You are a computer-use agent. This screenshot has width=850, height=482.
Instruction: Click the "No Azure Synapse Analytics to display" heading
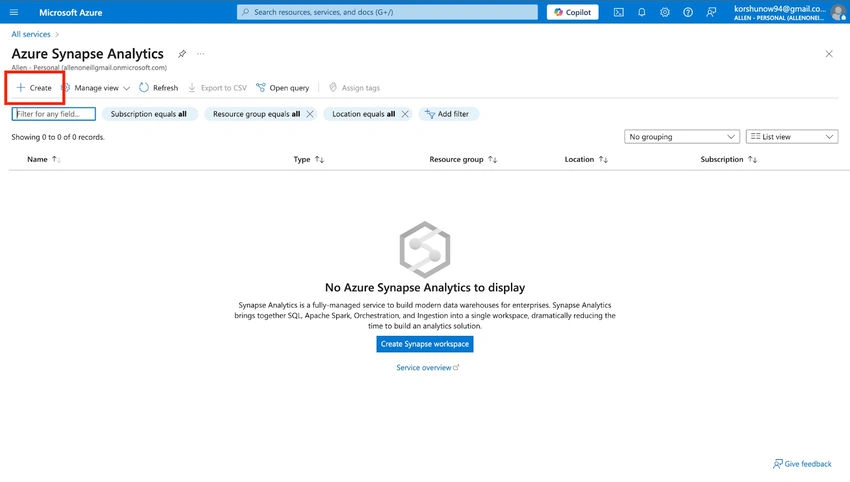tap(425, 287)
